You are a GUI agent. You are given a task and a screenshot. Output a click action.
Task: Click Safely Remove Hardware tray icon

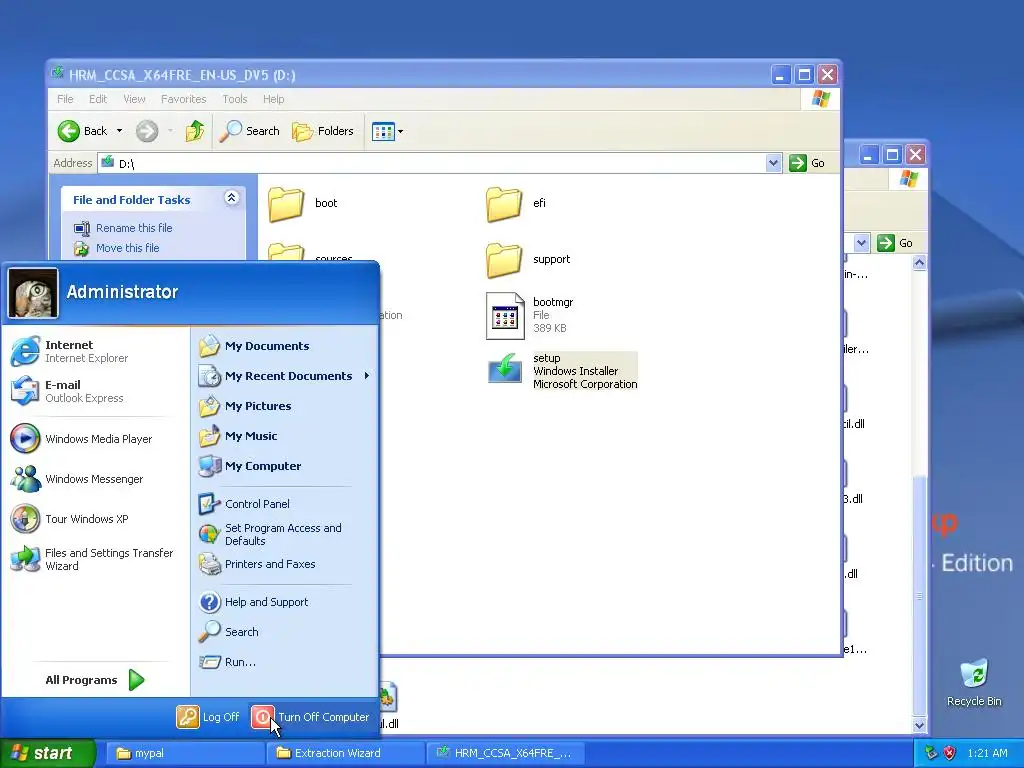pyautogui.click(x=932, y=753)
